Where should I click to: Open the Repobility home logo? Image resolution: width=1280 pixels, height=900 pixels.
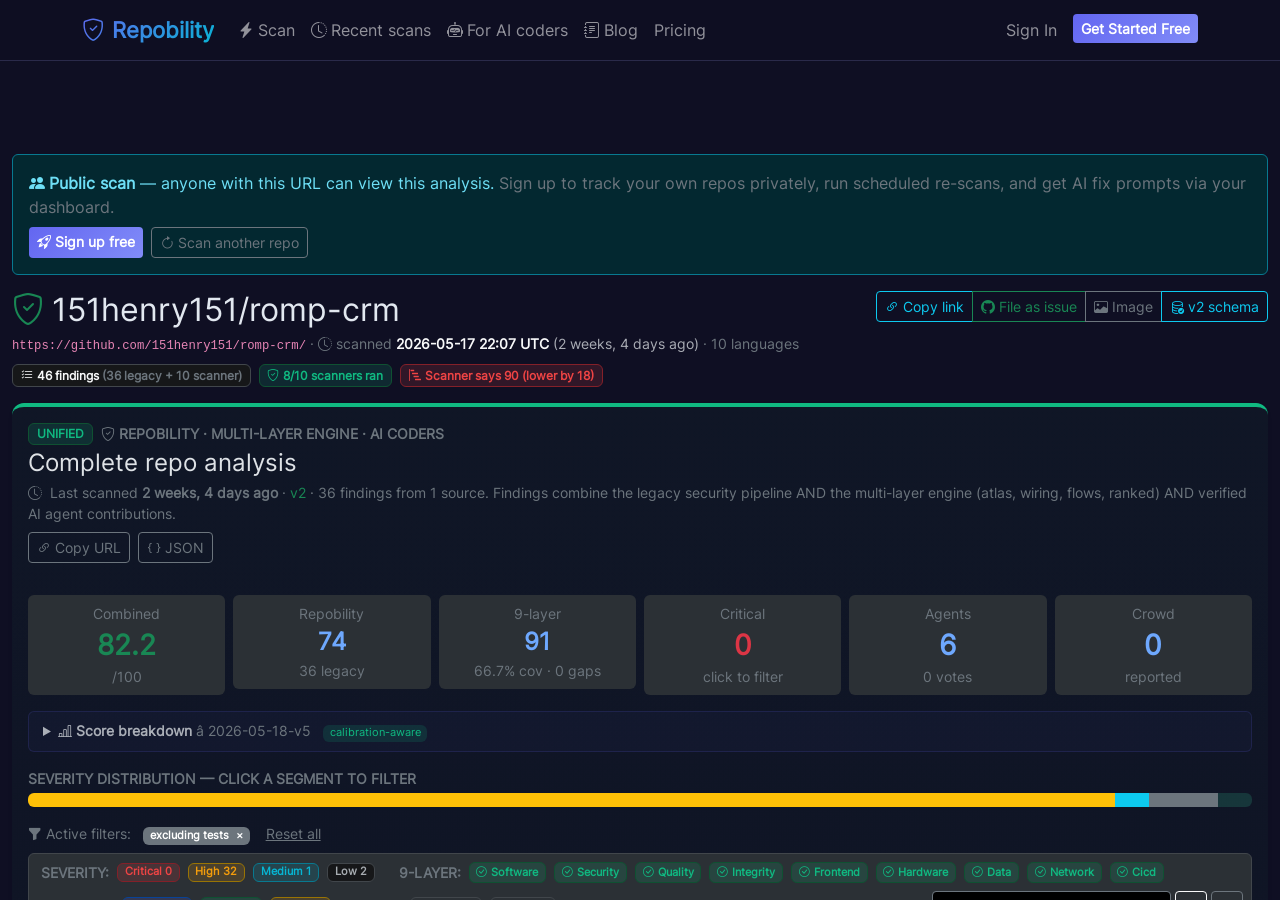(148, 30)
